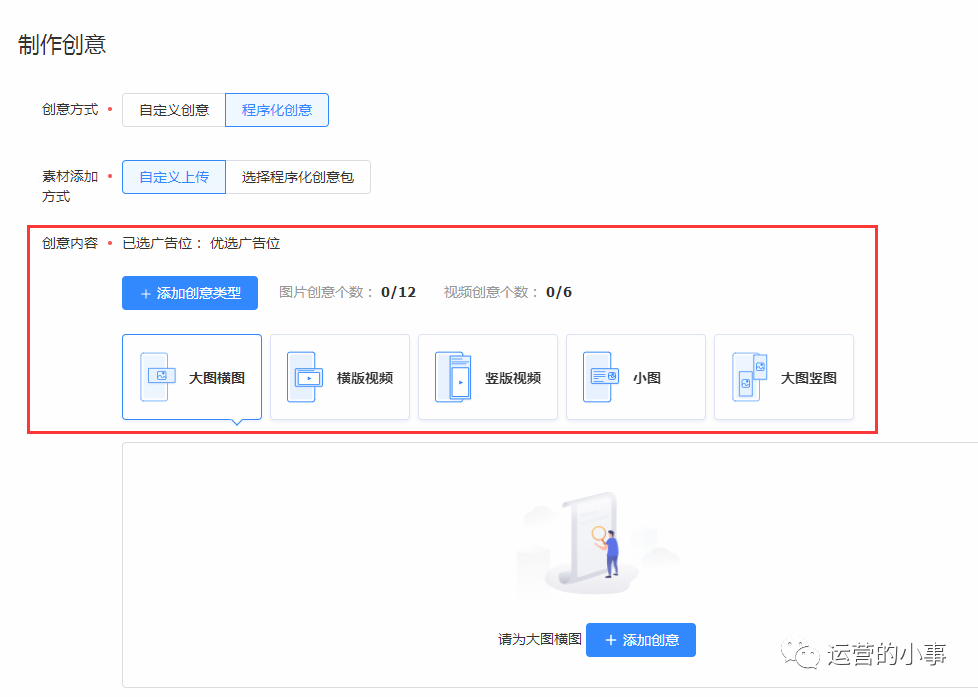The image size is (978, 697).
Task: Select the 自定义创意 creative mode option
Action: 174,110
